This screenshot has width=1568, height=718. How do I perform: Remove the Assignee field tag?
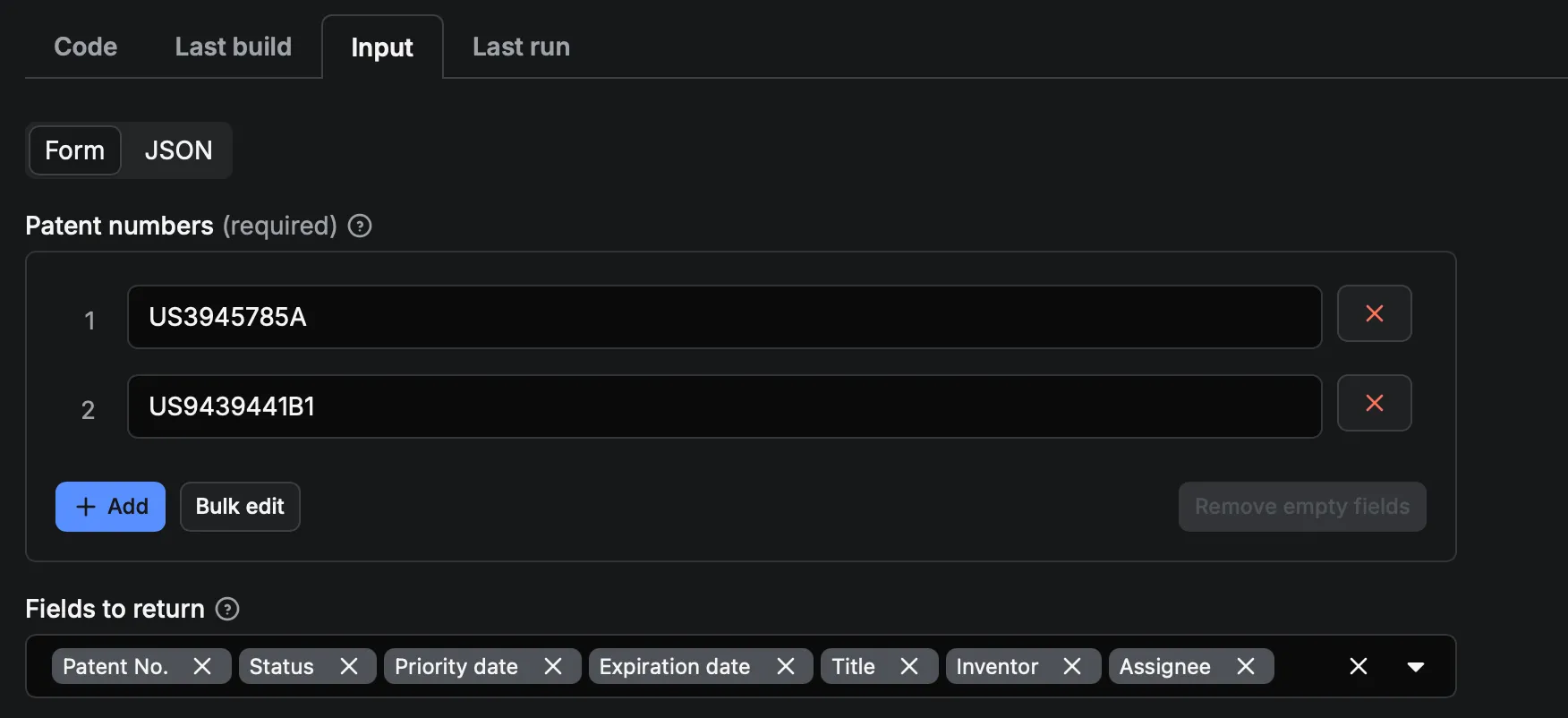[x=1245, y=666]
